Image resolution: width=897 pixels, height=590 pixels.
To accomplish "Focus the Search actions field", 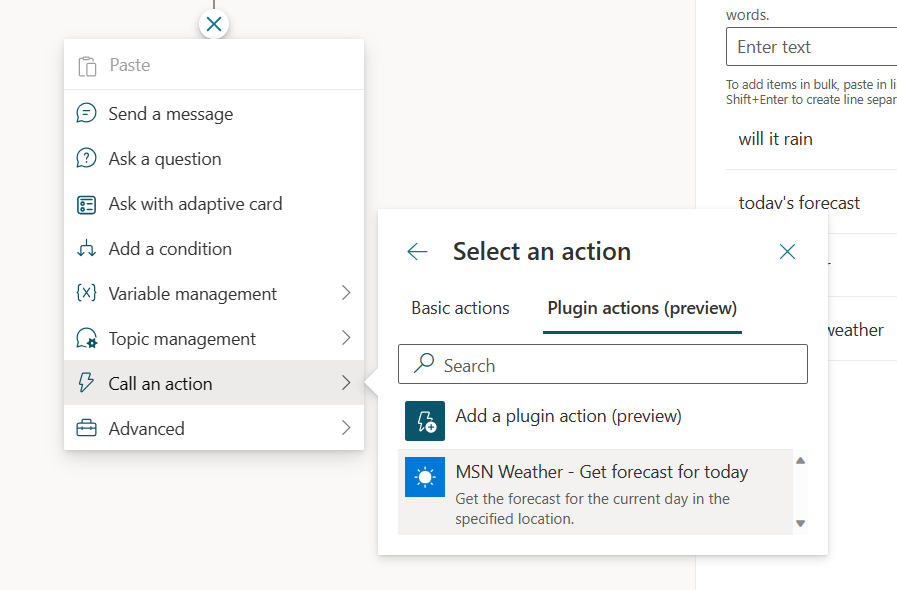I will click(x=603, y=364).
